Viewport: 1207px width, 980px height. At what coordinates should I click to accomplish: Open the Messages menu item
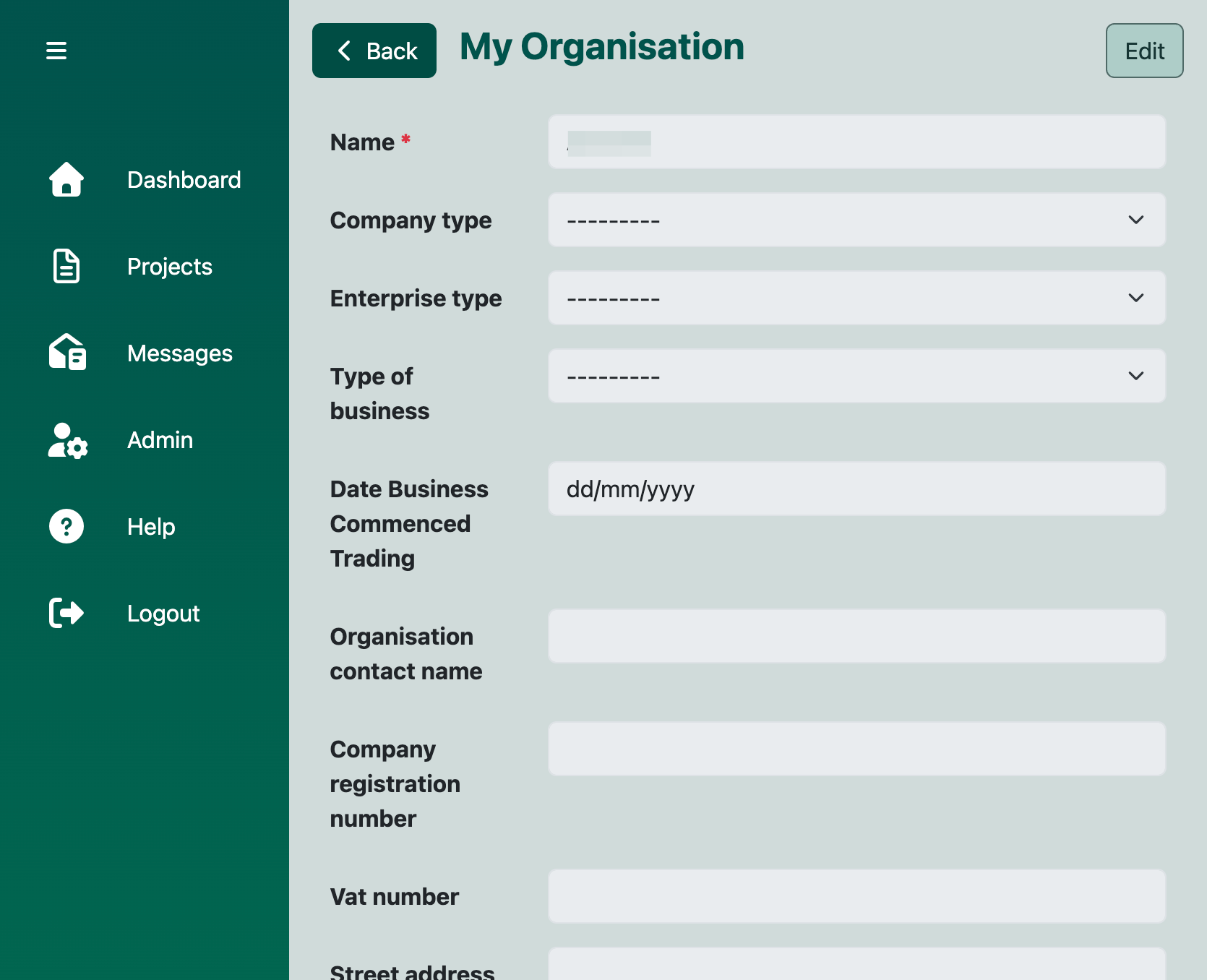coord(180,353)
